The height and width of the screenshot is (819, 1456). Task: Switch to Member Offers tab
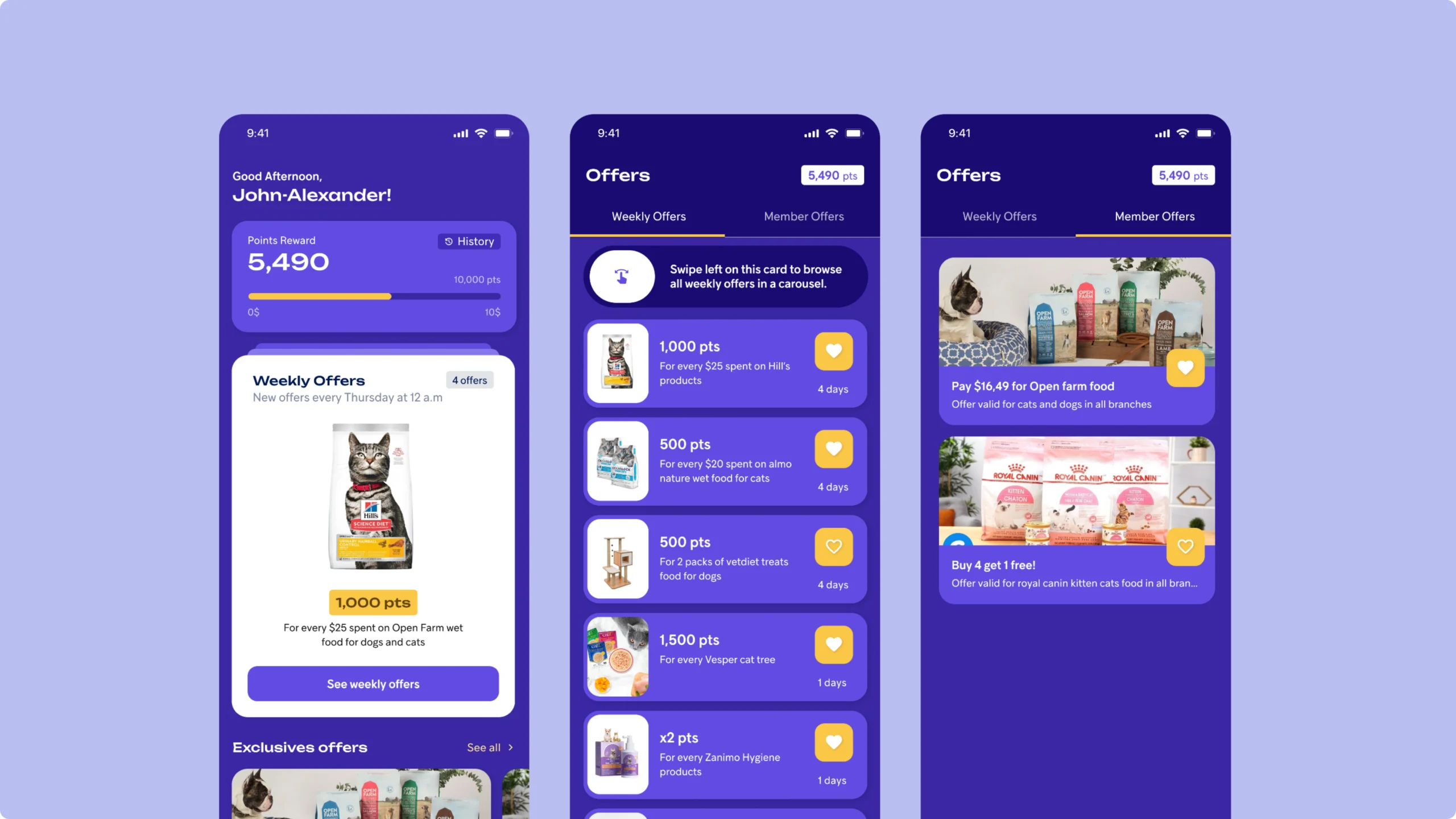coord(804,216)
